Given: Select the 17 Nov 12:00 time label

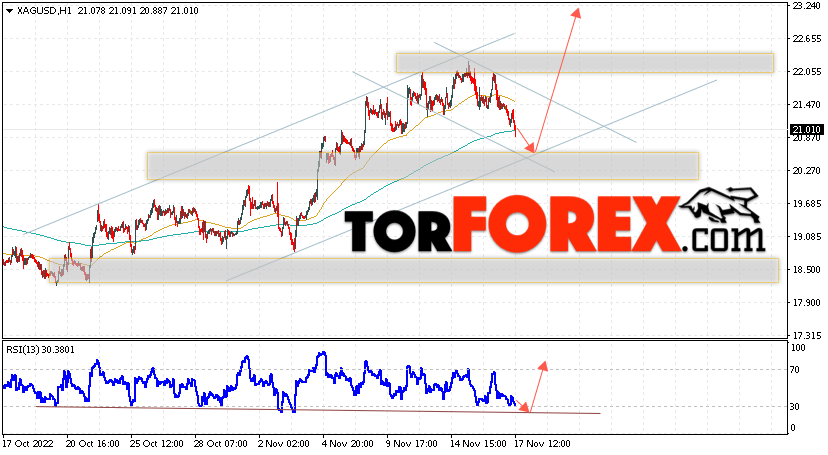Looking at the screenshot, I should (x=543, y=444).
